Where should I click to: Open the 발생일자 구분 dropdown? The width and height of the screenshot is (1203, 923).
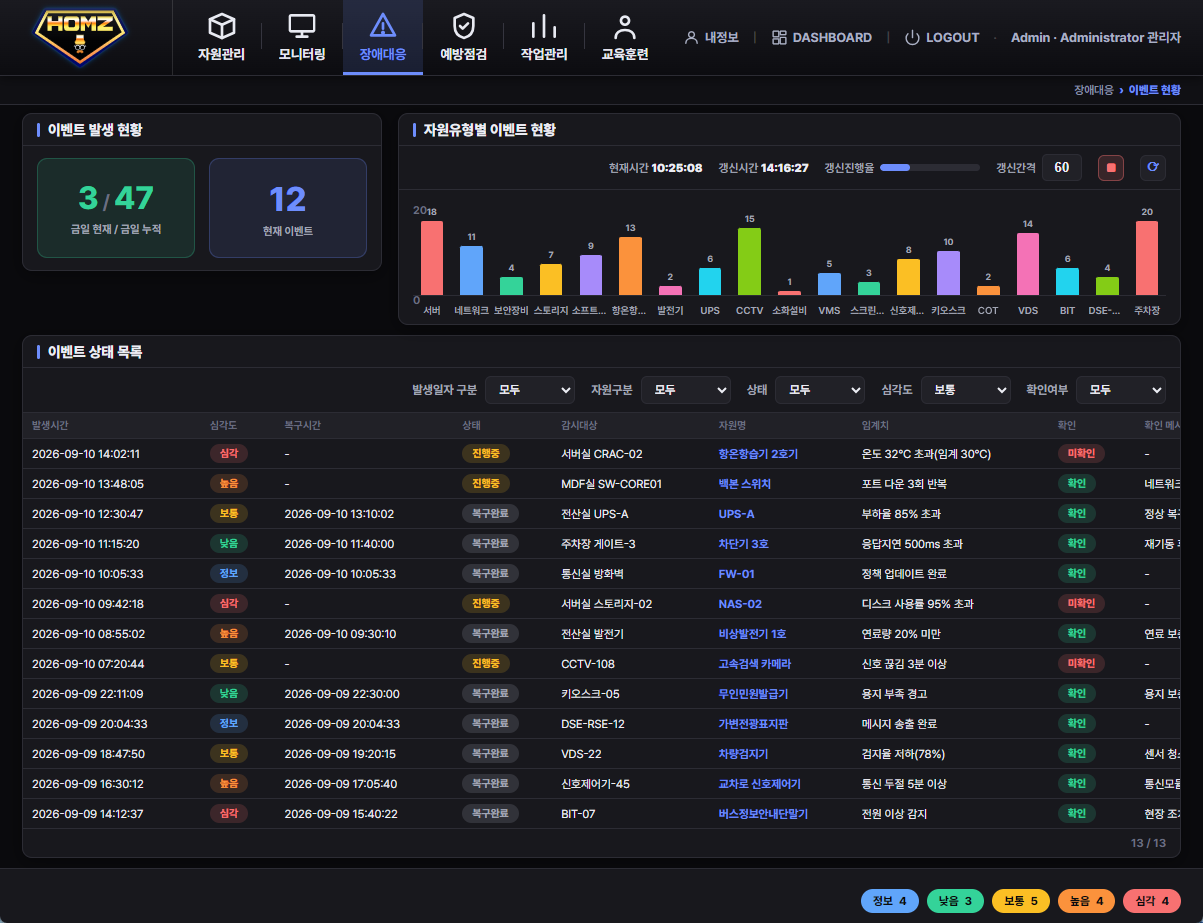[x=530, y=389]
